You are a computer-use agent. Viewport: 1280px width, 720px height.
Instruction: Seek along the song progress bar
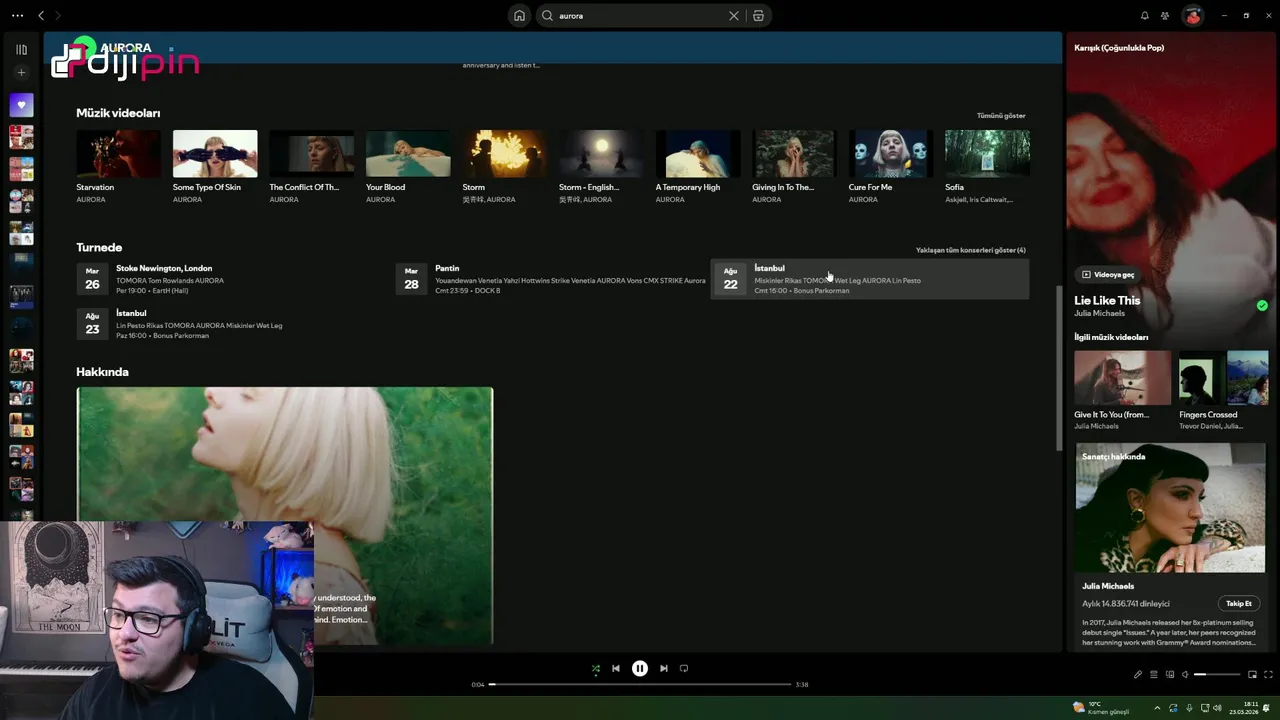pyautogui.click(x=640, y=684)
